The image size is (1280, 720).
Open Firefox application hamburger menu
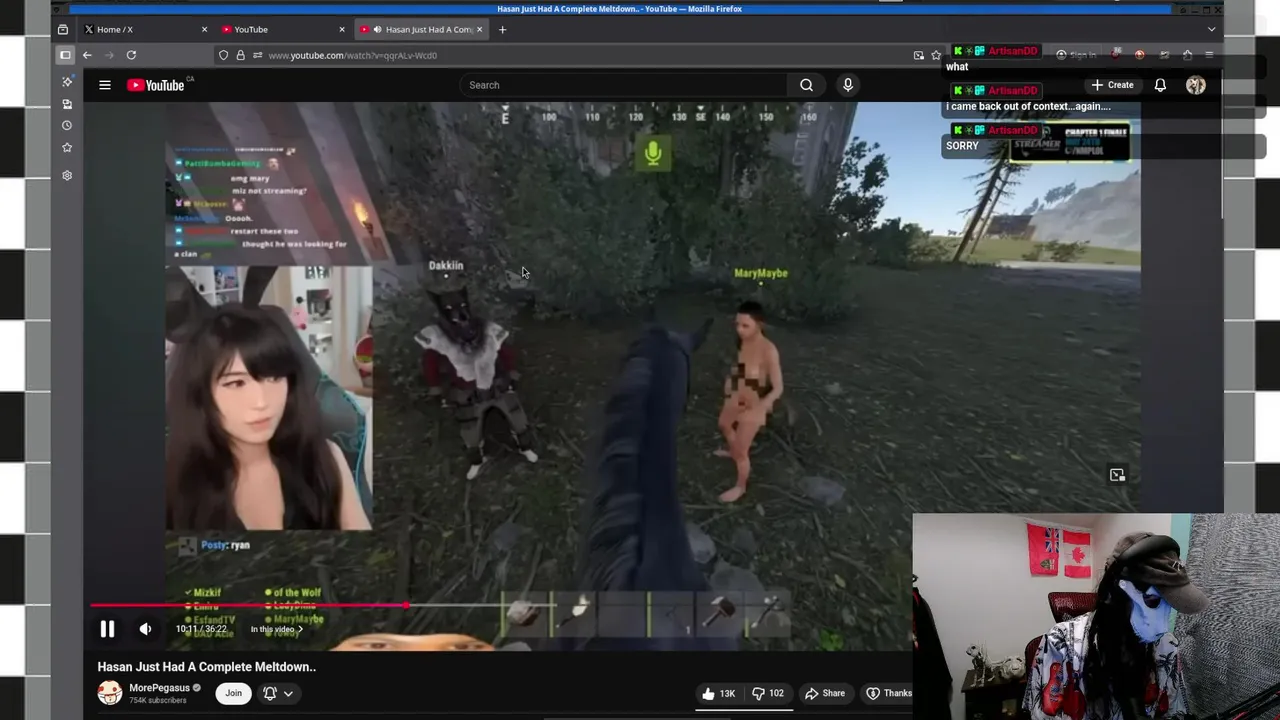click(1209, 55)
